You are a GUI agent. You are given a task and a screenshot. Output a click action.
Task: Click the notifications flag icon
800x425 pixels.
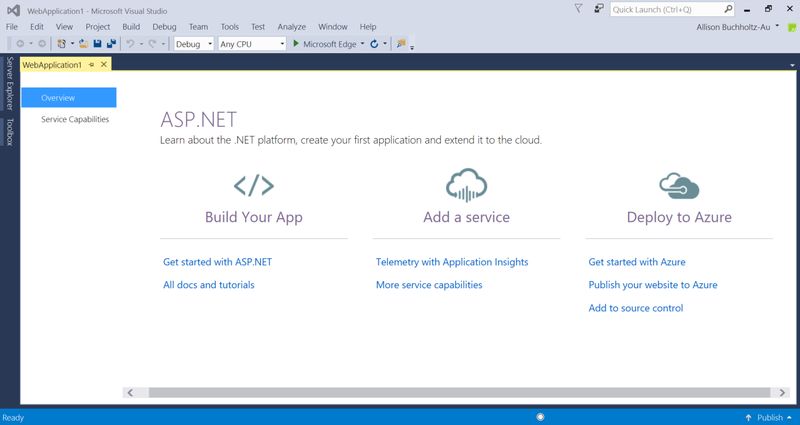[578, 9]
